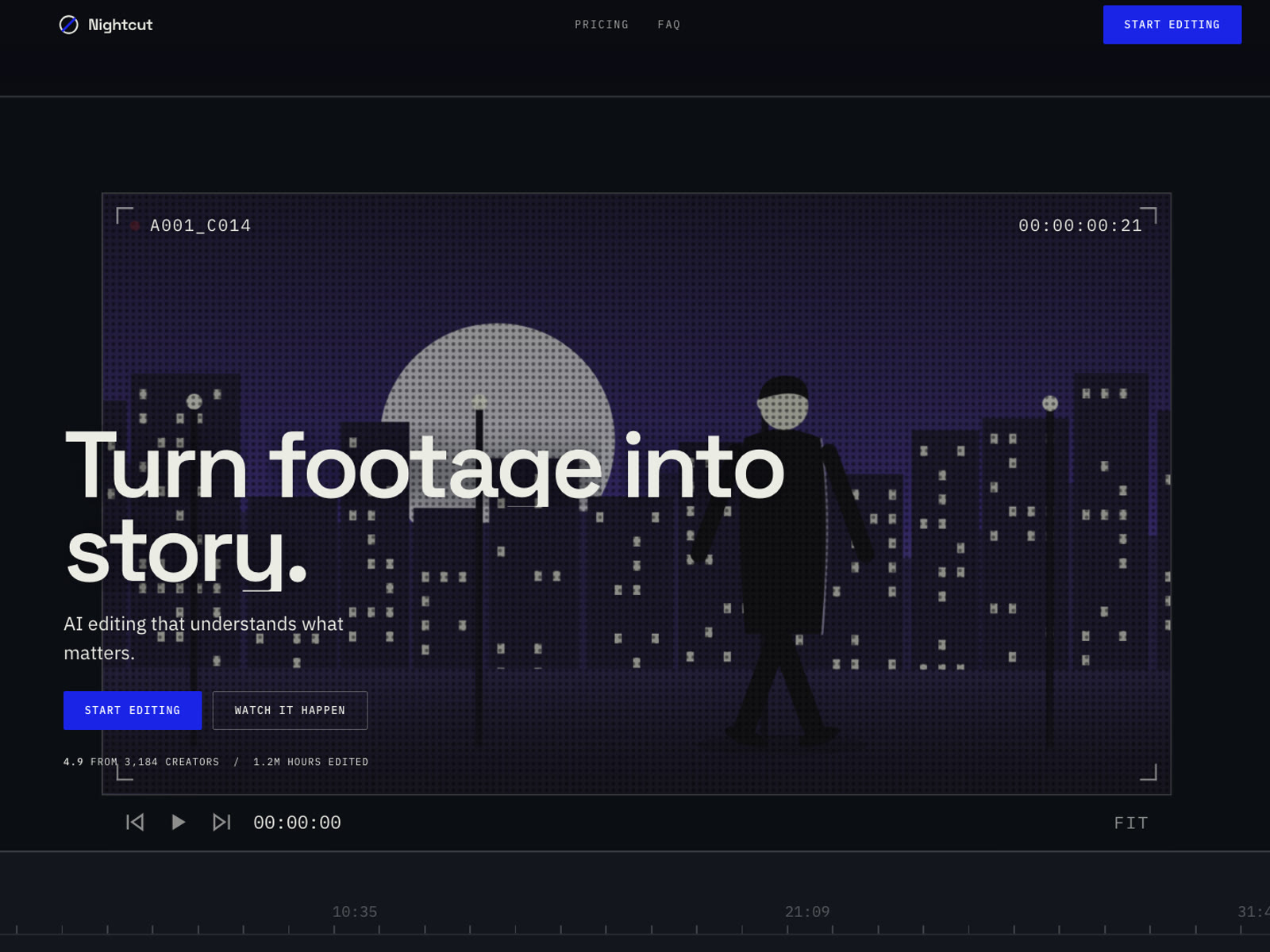Viewport: 1270px width, 952px height.
Task: Open the Nightcut home link text
Action: pyautogui.click(x=120, y=25)
